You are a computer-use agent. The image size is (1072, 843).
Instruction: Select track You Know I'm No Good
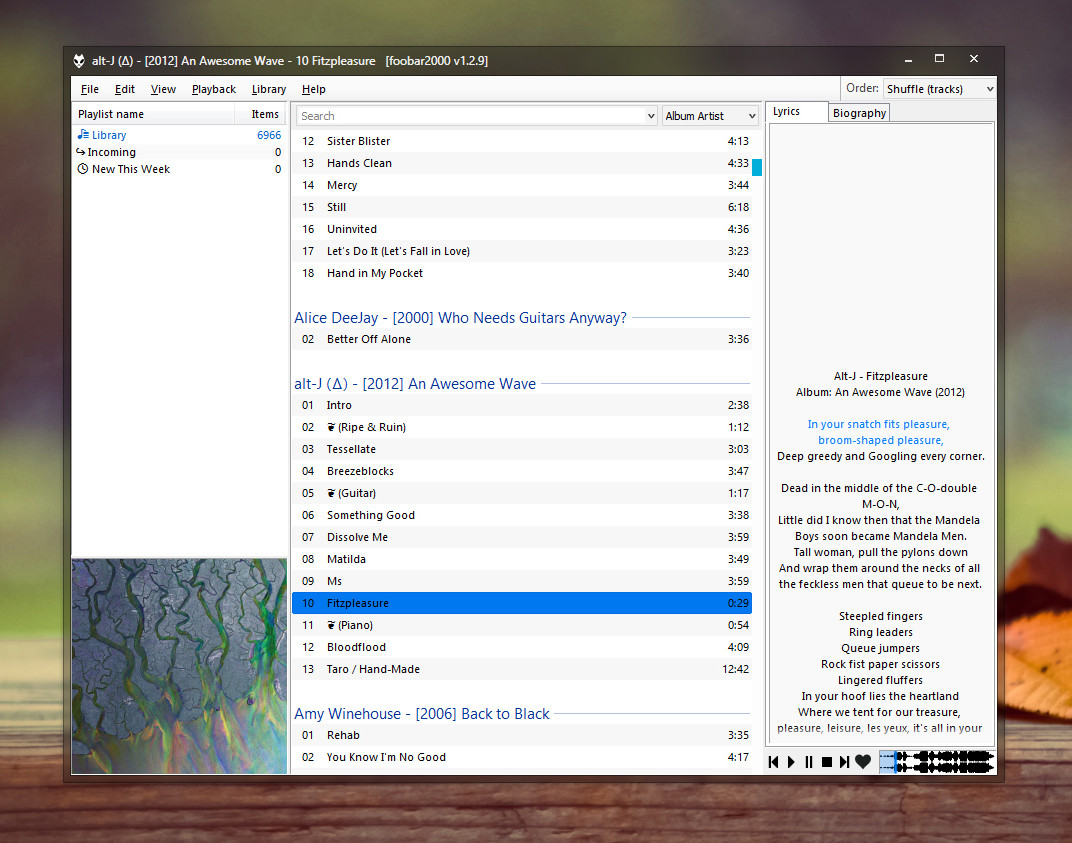pyautogui.click(x=522, y=757)
